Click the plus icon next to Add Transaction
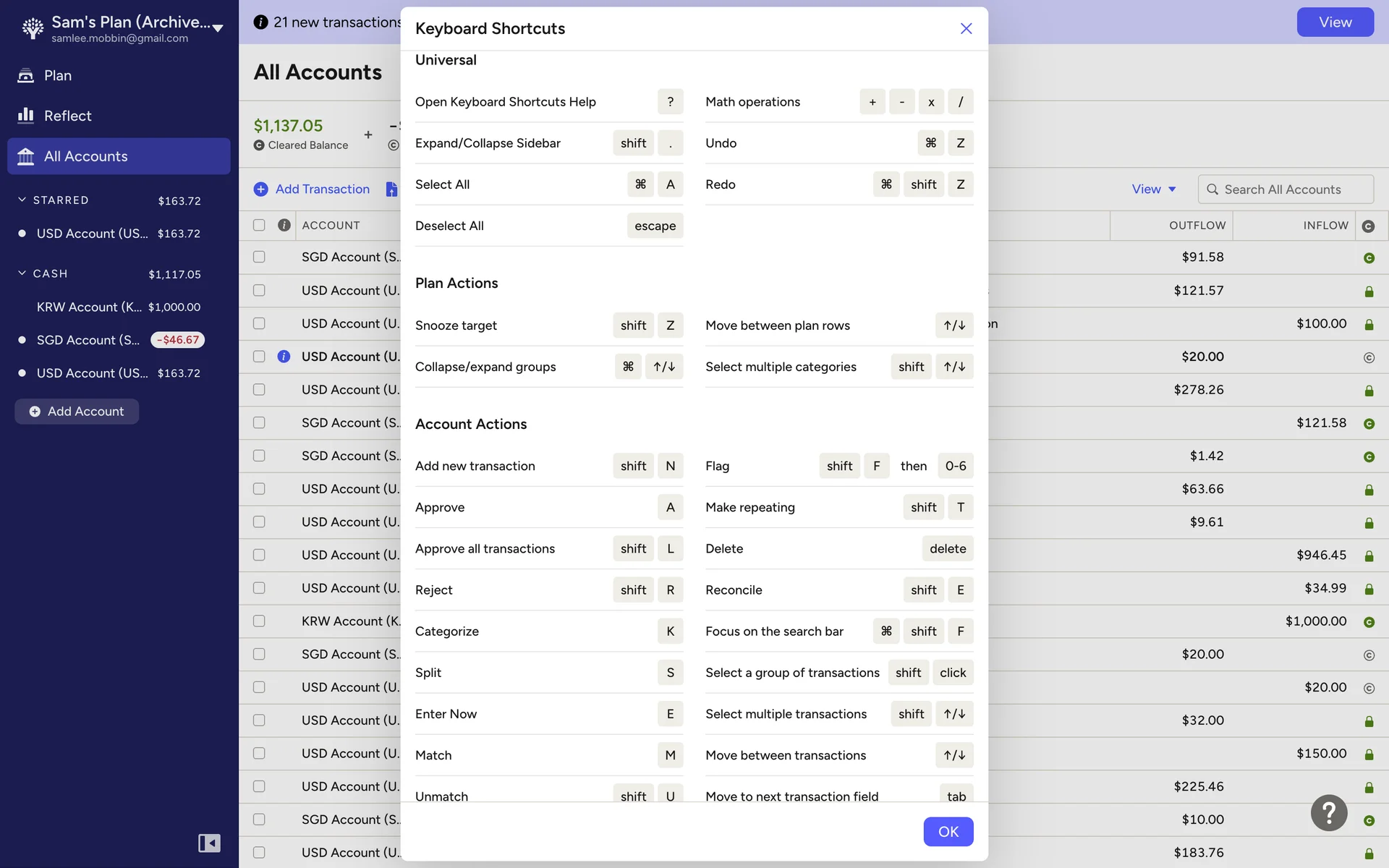Image resolution: width=1389 pixels, height=868 pixels. [260, 189]
